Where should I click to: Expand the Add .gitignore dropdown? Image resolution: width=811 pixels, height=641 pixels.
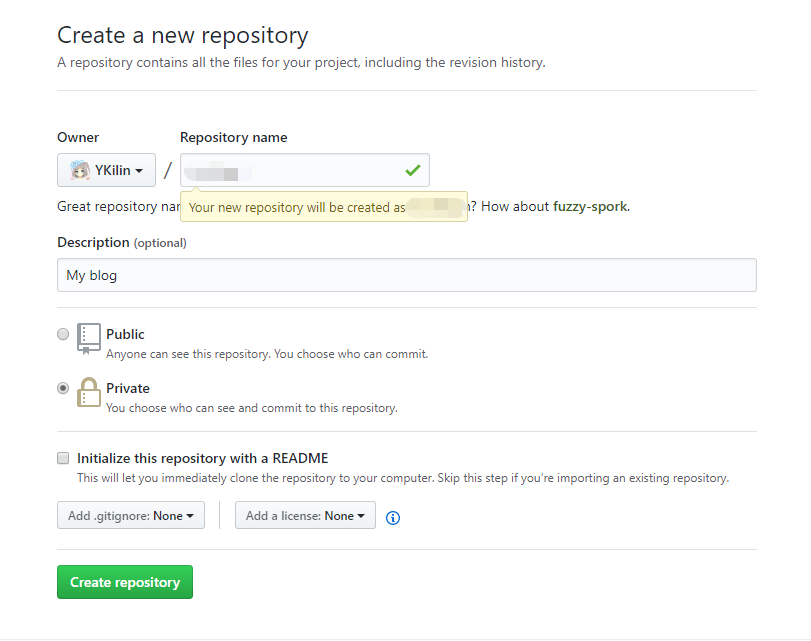pos(131,515)
